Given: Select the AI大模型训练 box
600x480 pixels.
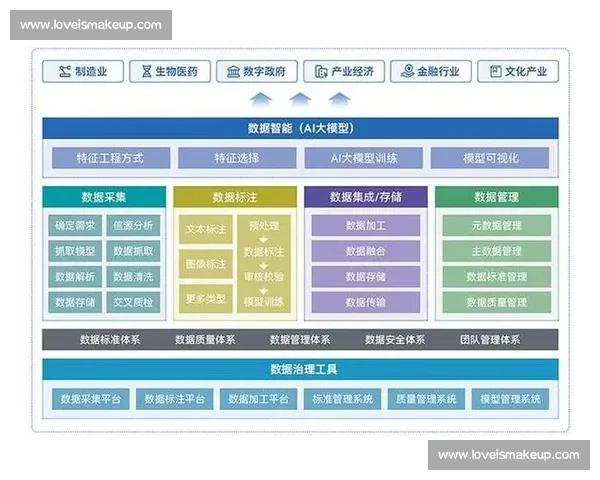Looking at the screenshot, I should (x=364, y=158).
